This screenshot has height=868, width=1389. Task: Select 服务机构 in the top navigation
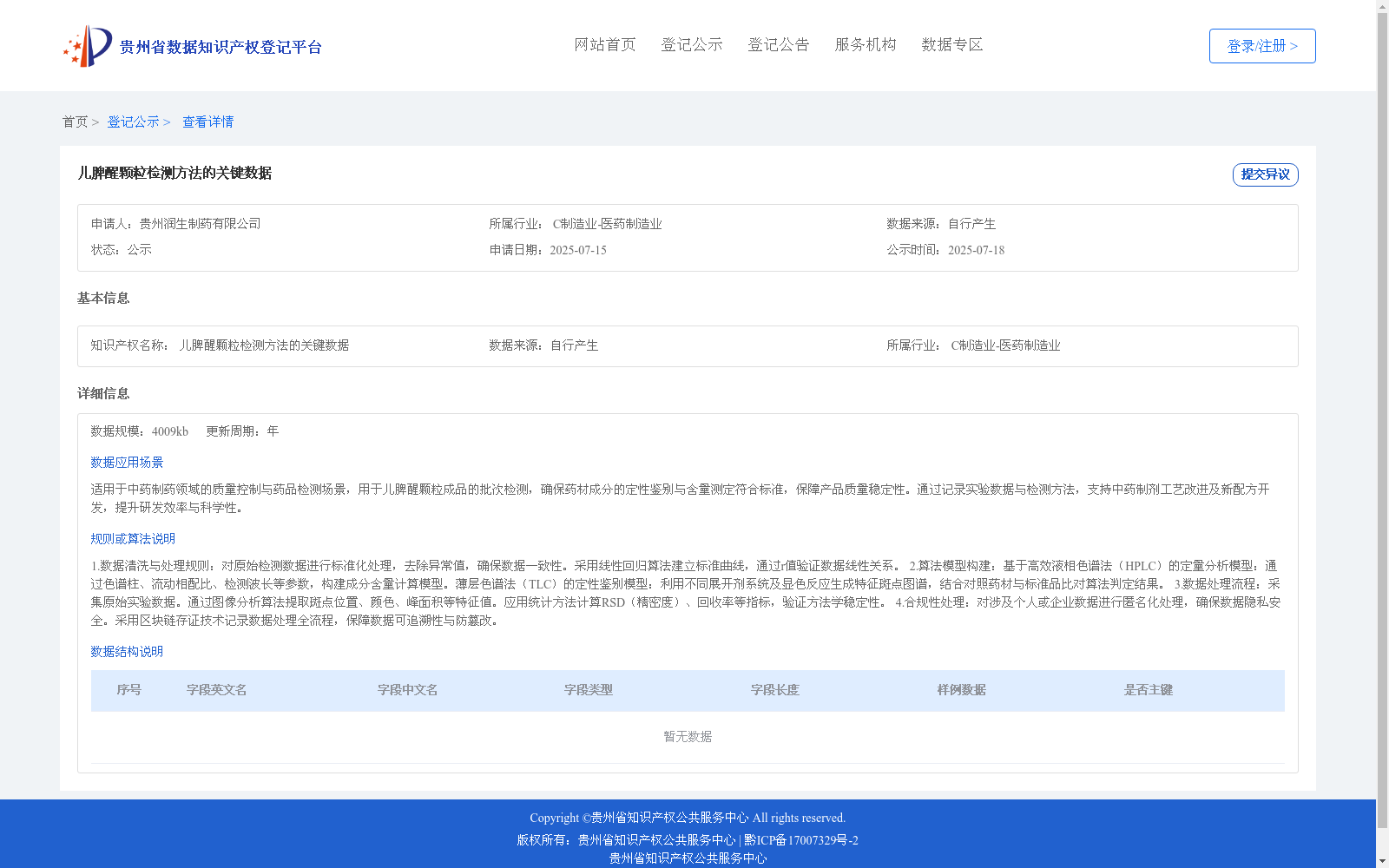[866, 44]
